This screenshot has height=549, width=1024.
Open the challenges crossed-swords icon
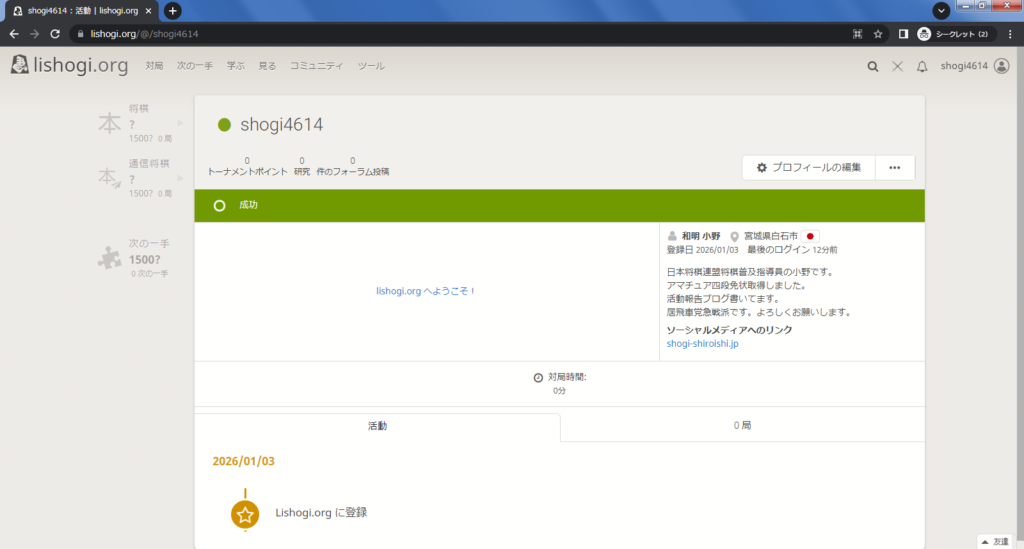click(897, 66)
